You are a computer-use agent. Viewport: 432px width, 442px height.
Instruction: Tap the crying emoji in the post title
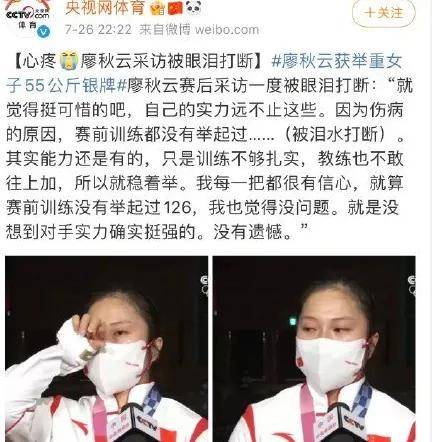(69, 61)
